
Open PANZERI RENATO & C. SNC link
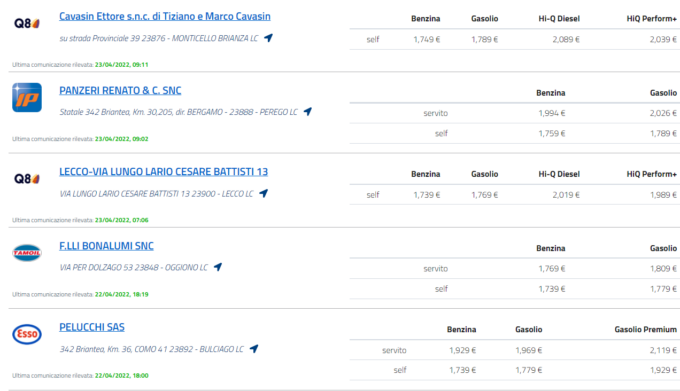(120, 91)
